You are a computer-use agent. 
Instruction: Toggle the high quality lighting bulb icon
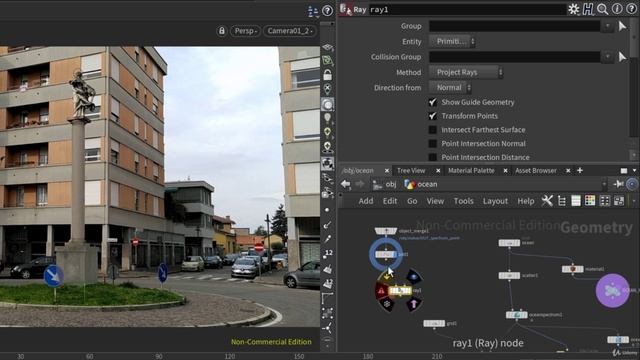pyautogui.click(x=327, y=133)
